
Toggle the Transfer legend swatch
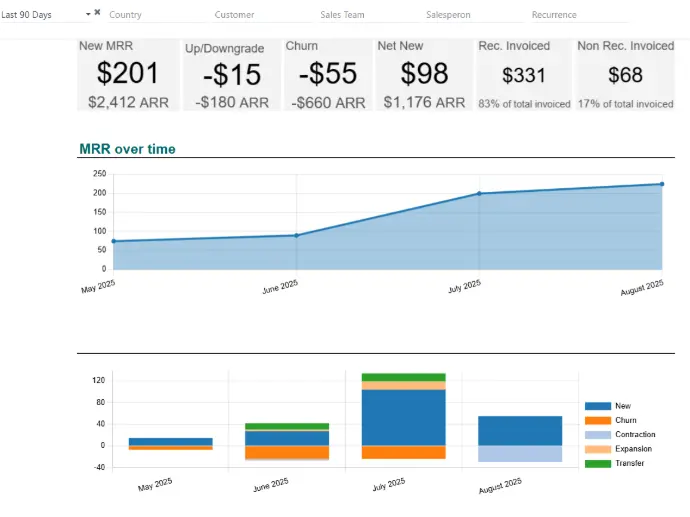pyautogui.click(x=597, y=463)
